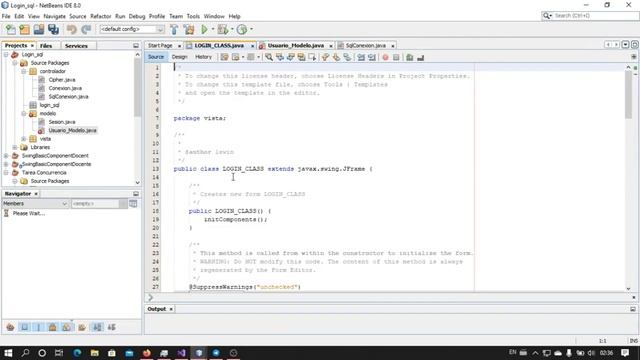640x360 pixels.
Task: Select Sesion.java in the Projects tree
Action: [62, 122]
